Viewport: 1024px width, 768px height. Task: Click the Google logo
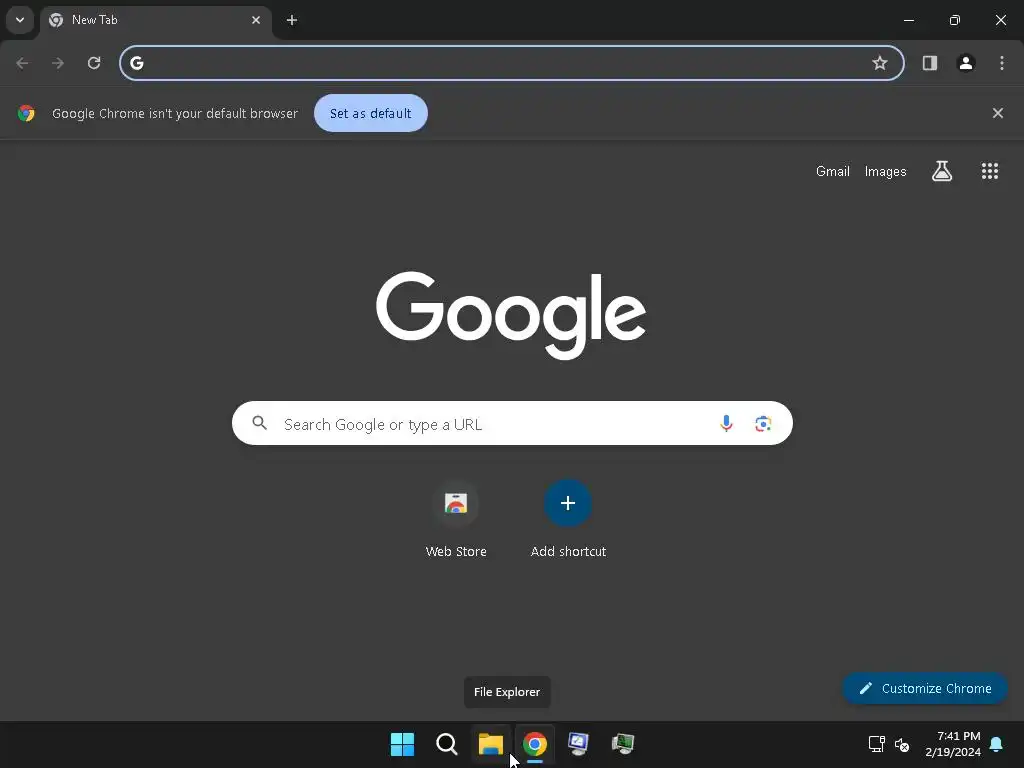pyautogui.click(x=511, y=315)
